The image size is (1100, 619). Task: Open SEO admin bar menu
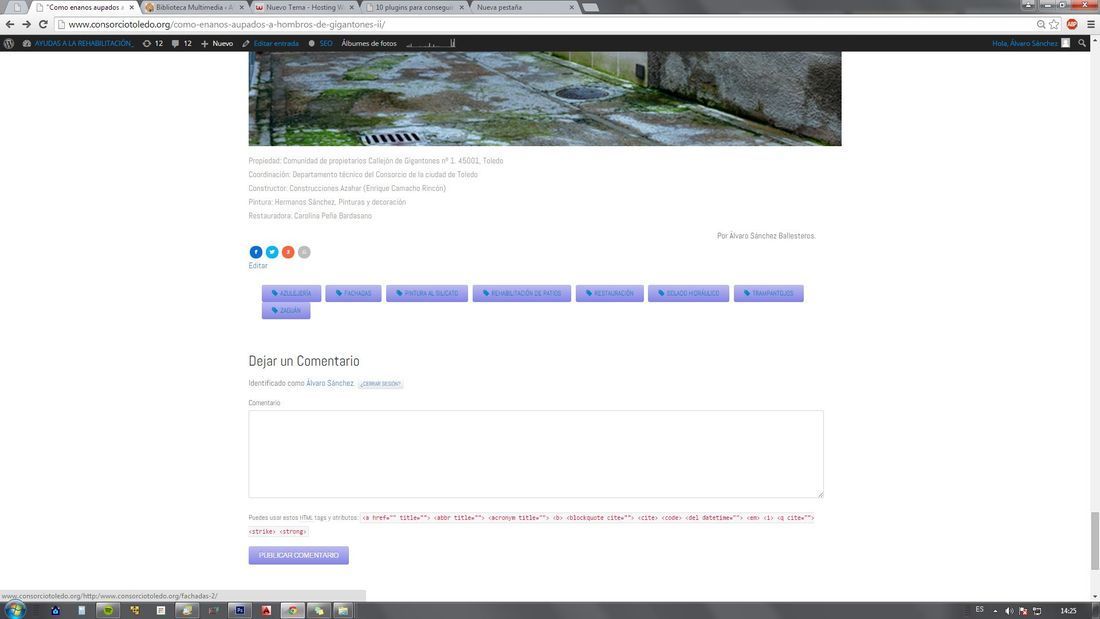pos(321,44)
